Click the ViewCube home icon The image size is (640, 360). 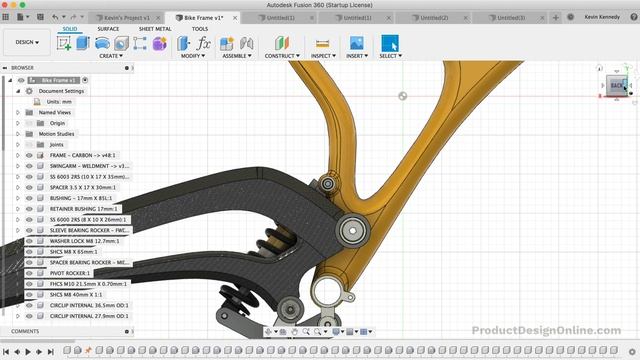(599, 68)
